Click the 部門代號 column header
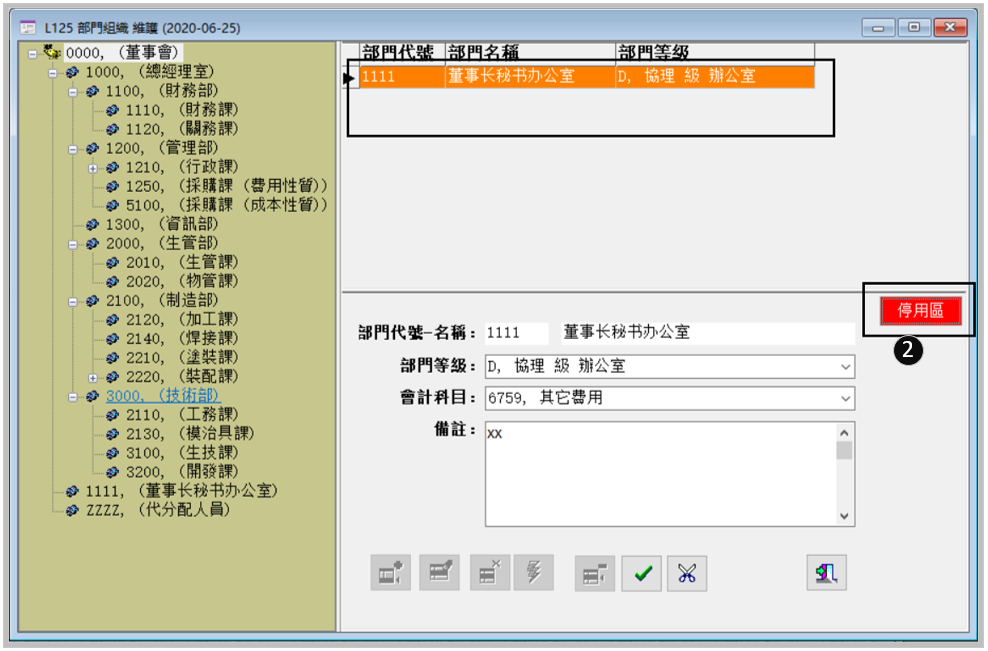Screen dimensions: 988x651 (x=402, y=52)
